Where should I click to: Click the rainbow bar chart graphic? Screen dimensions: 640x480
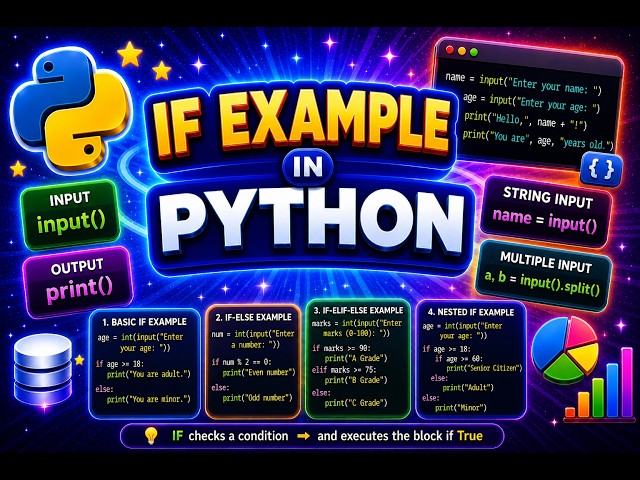tap(599, 384)
